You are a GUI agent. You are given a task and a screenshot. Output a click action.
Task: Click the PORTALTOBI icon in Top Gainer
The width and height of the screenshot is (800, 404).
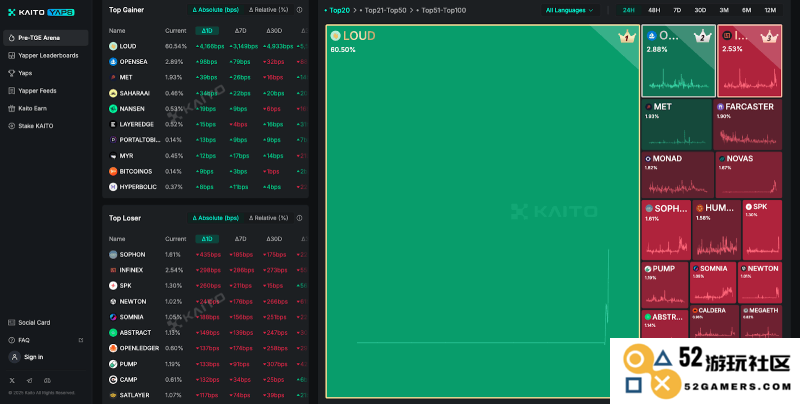coord(113,140)
